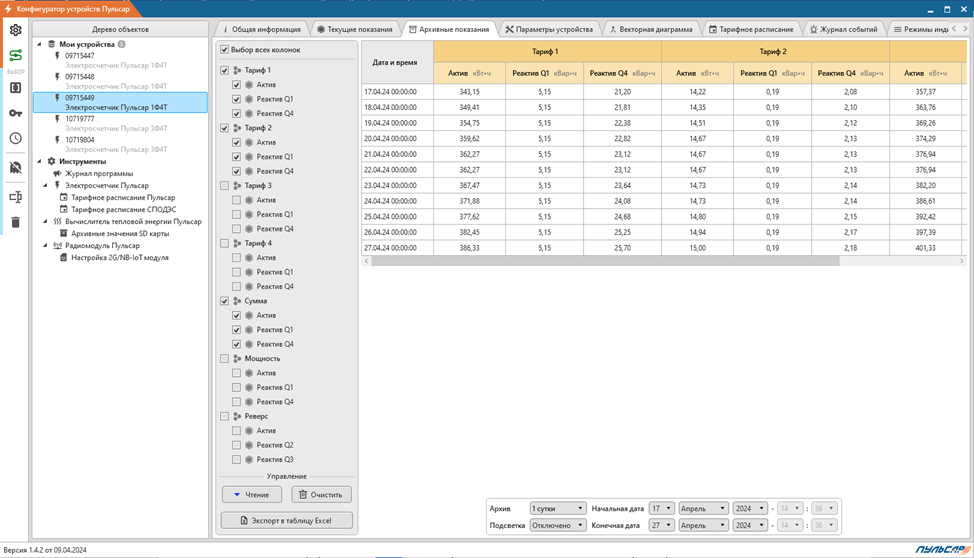This screenshot has height=558, width=974.
Task: Click the group icon beside Мощность
Action: [x=237, y=359]
